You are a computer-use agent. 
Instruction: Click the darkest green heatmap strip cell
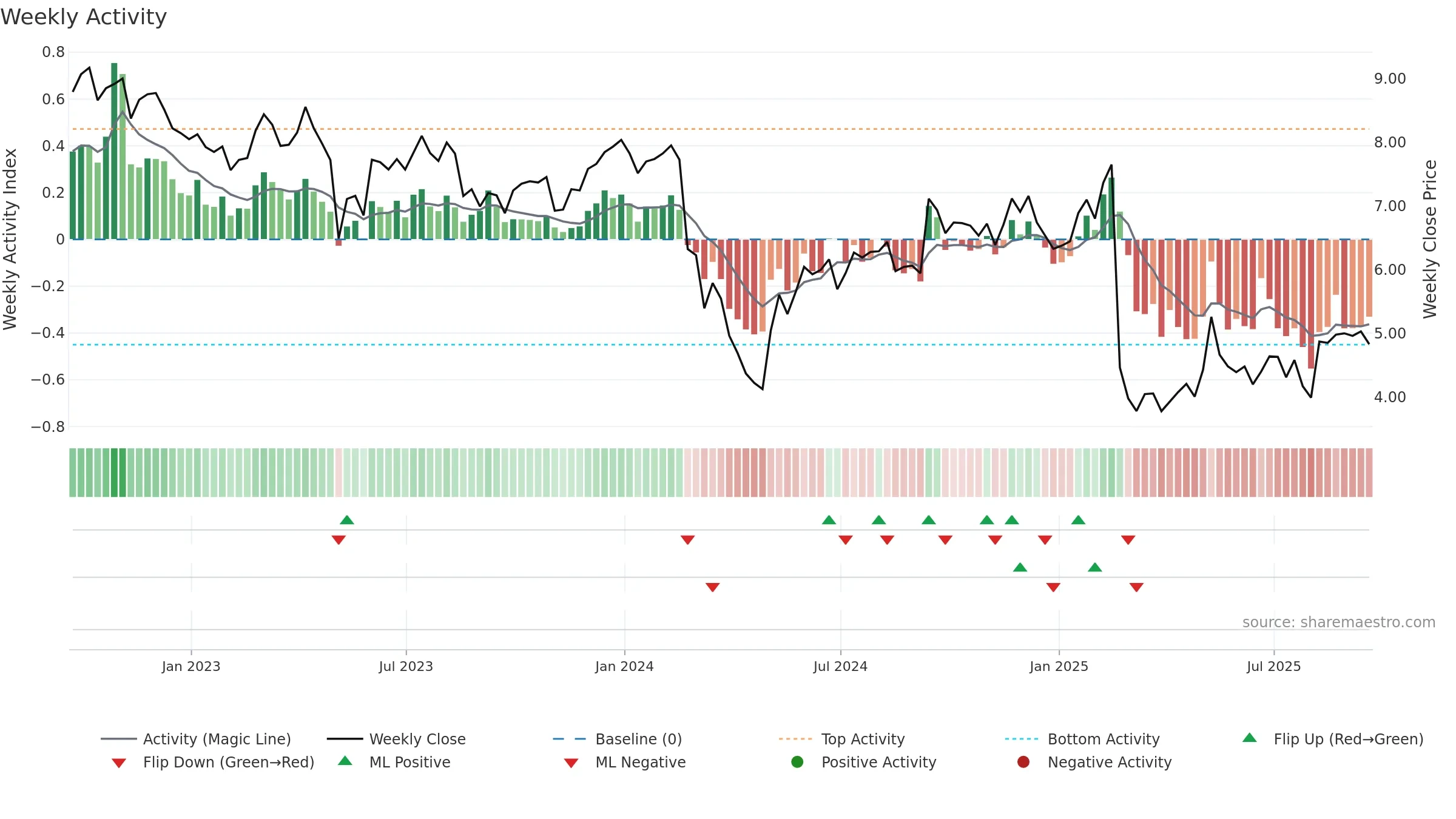(114, 473)
